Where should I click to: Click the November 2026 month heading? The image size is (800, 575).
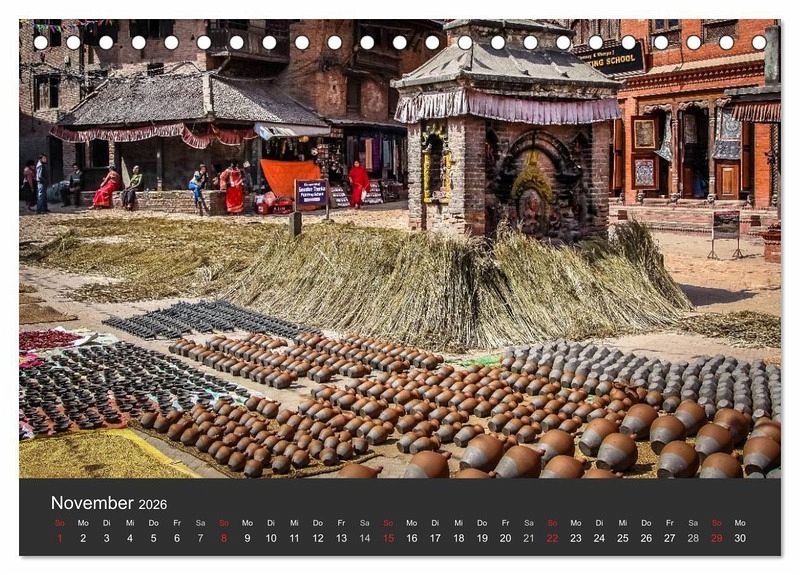108,503
